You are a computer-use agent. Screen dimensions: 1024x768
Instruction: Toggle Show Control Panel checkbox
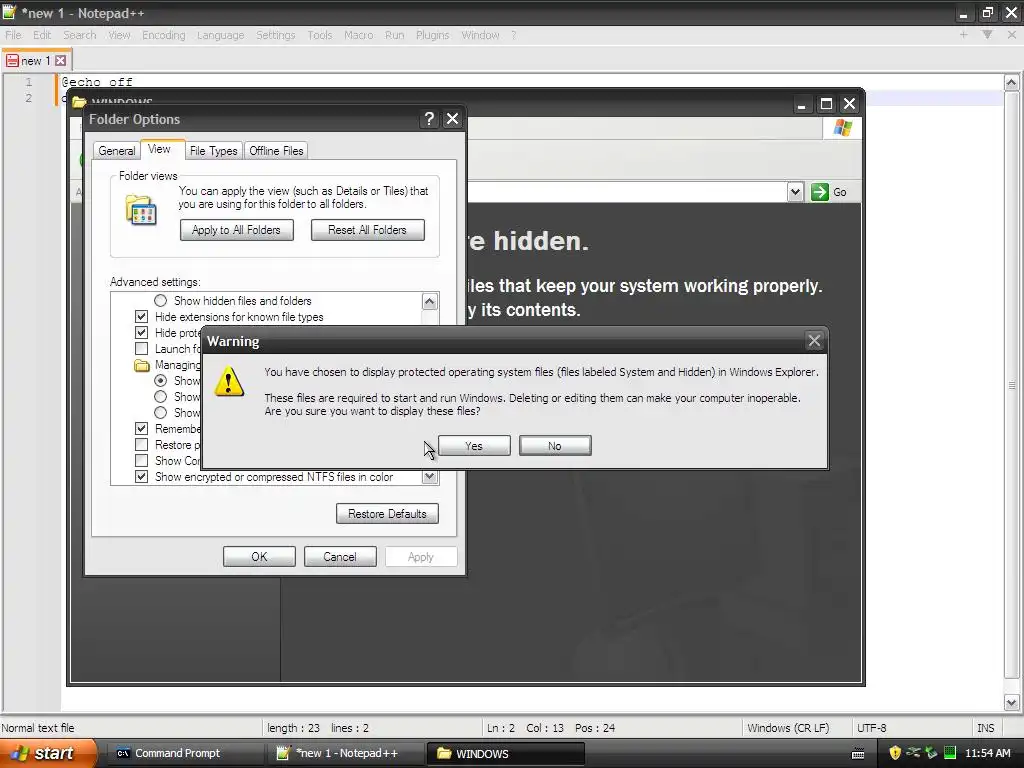click(x=142, y=461)
